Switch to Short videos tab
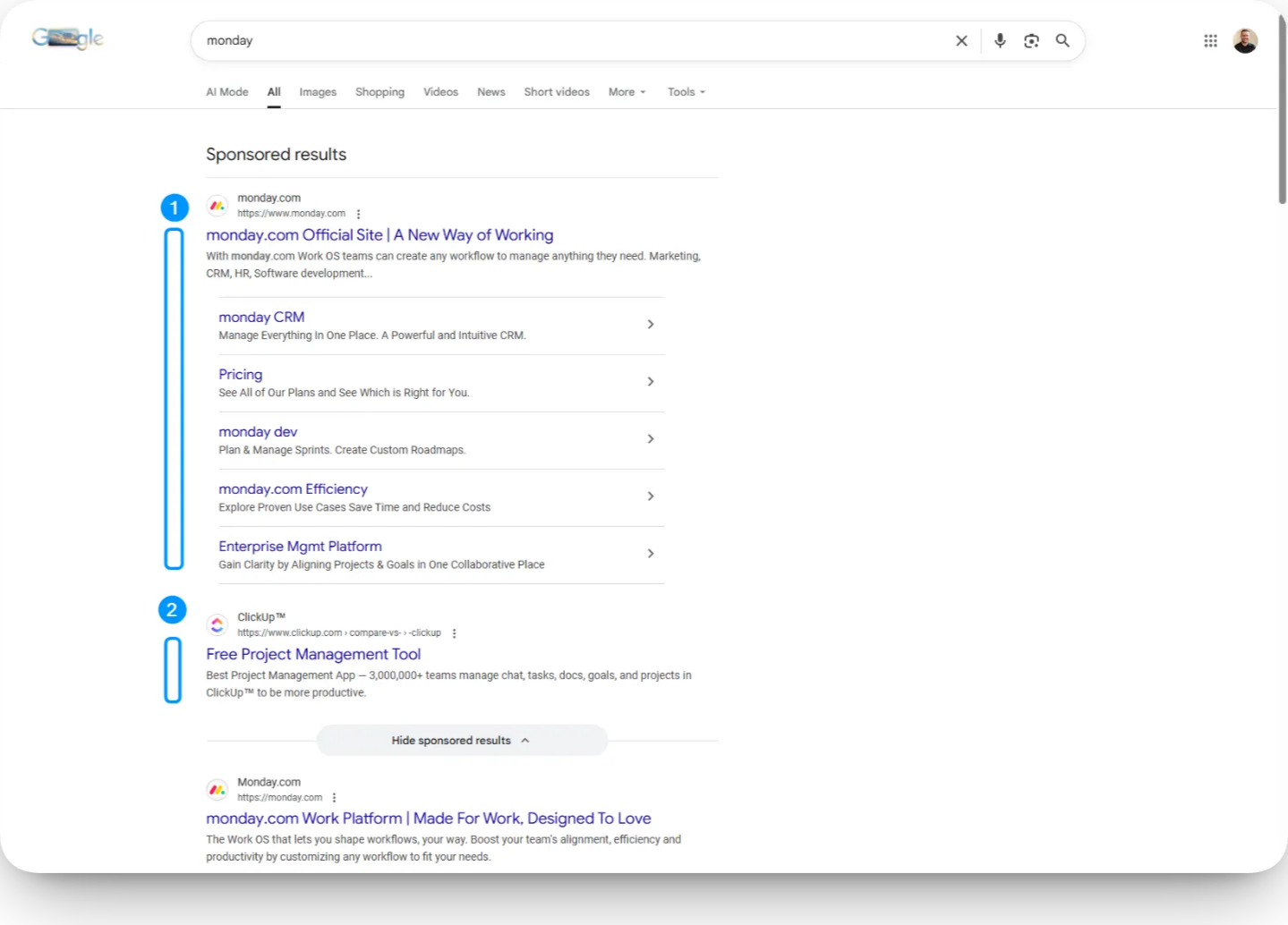This screenshot has height=925, width=1288. [557, 92]
